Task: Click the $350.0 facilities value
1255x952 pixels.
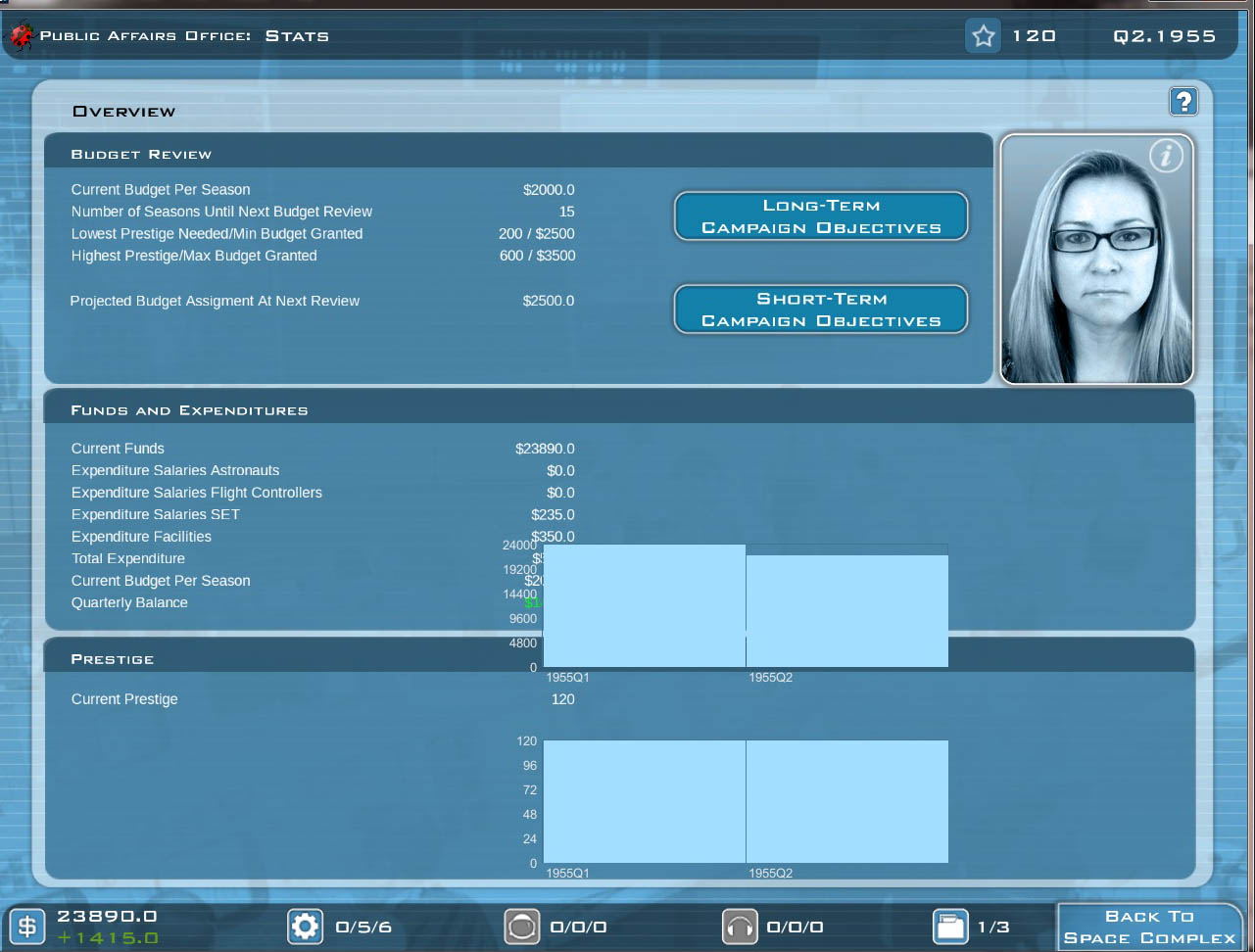Action: 554,536
